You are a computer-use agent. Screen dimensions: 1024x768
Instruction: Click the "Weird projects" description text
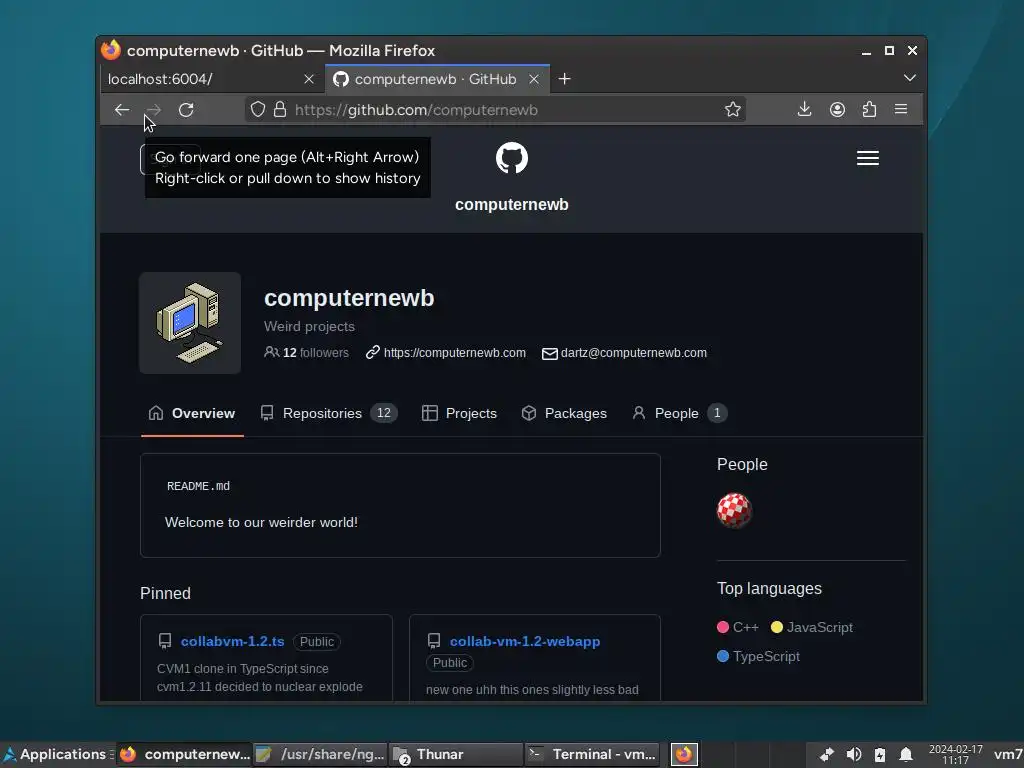coord(310,327)
